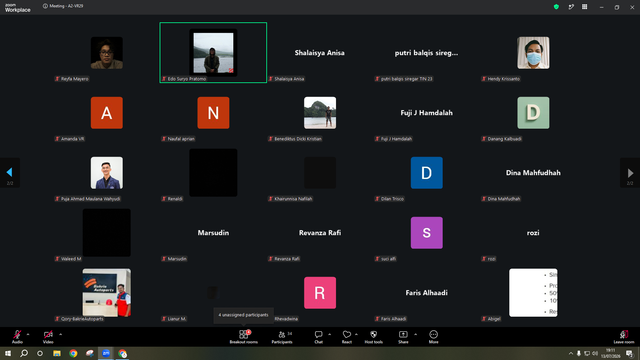Click Lianur M. participant tile
The height and width of the screenshot is (360, 640).
point(213,293)
